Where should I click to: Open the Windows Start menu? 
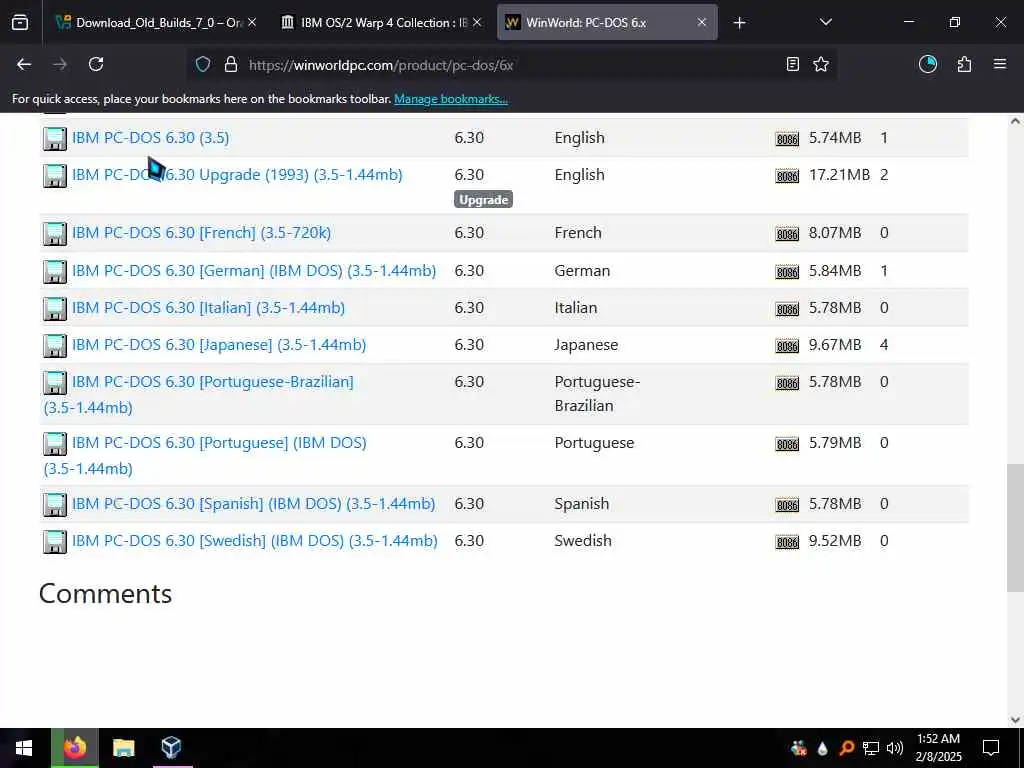pyautogui.click(x=24, y=748)
